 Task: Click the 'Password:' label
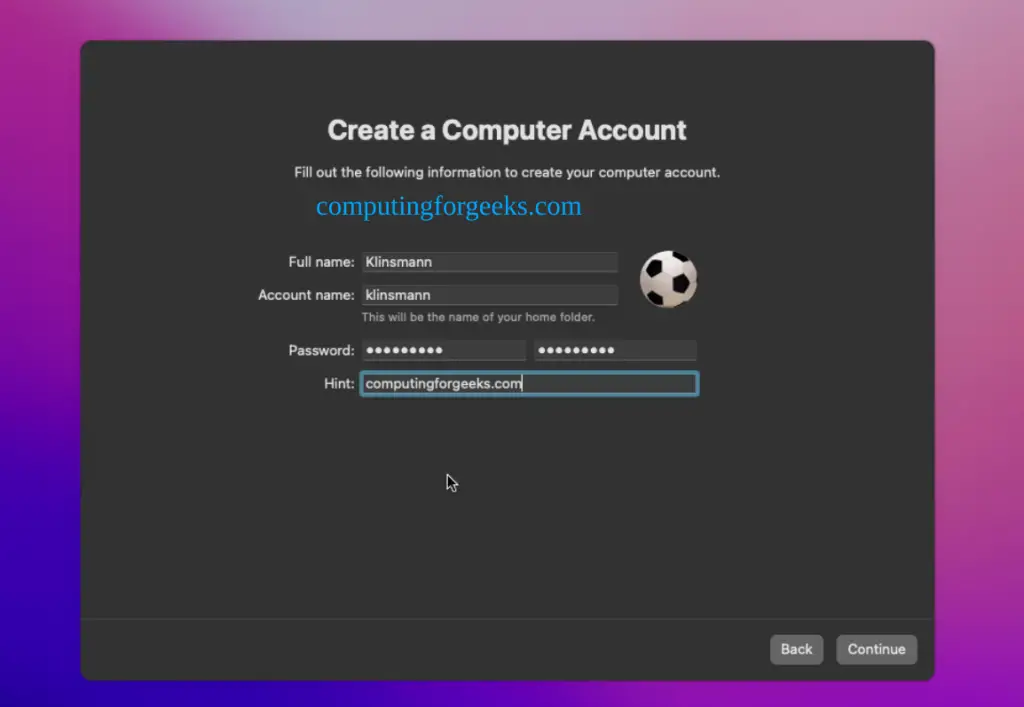pos(321,351)
